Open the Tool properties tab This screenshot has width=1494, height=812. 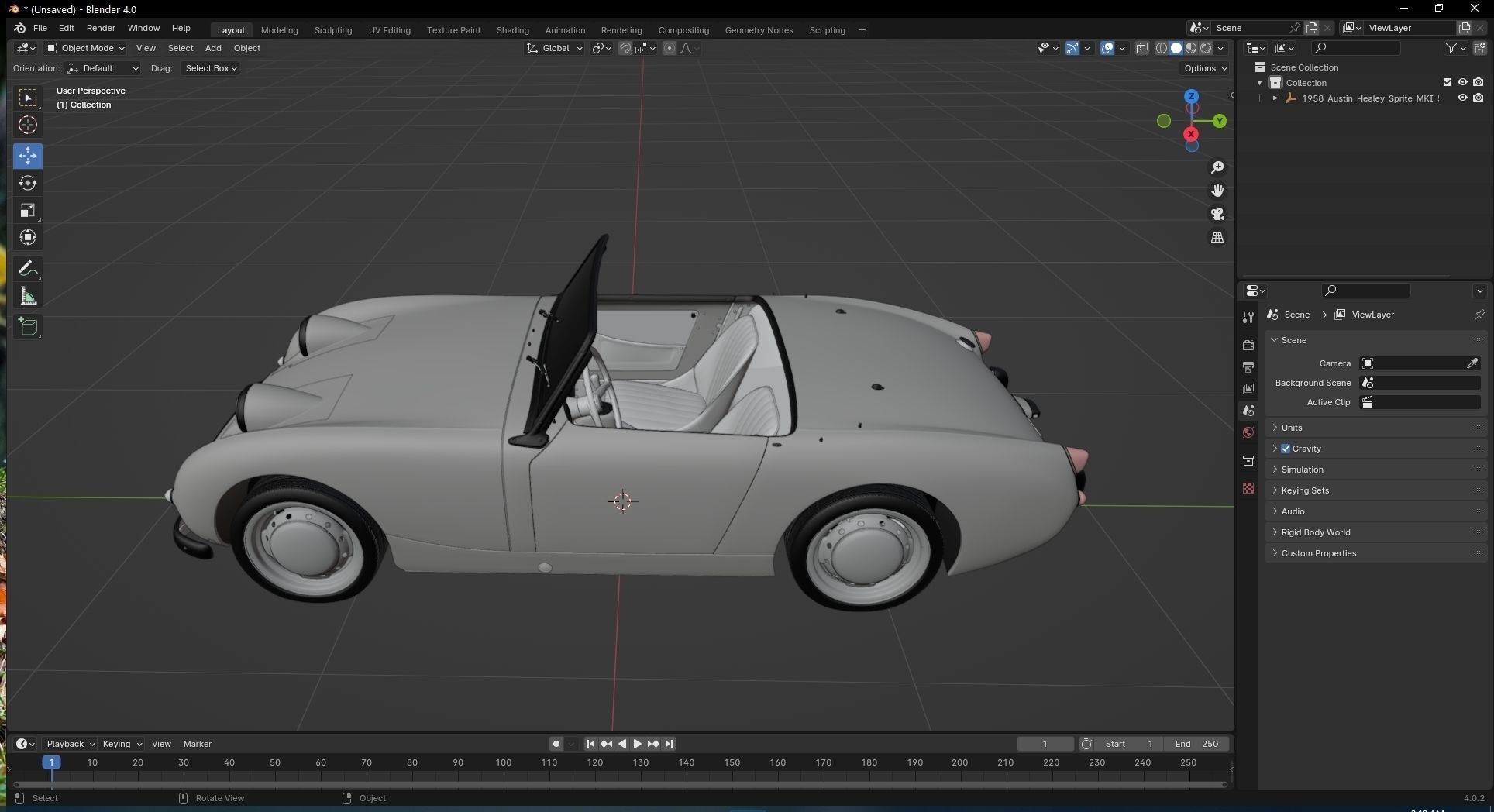[1248, 318]
